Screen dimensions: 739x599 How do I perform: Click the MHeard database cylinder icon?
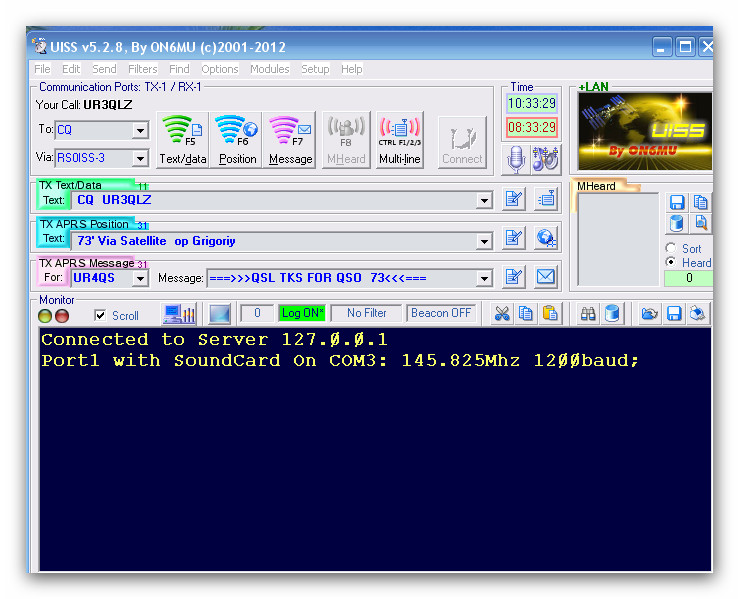point(677,223)
